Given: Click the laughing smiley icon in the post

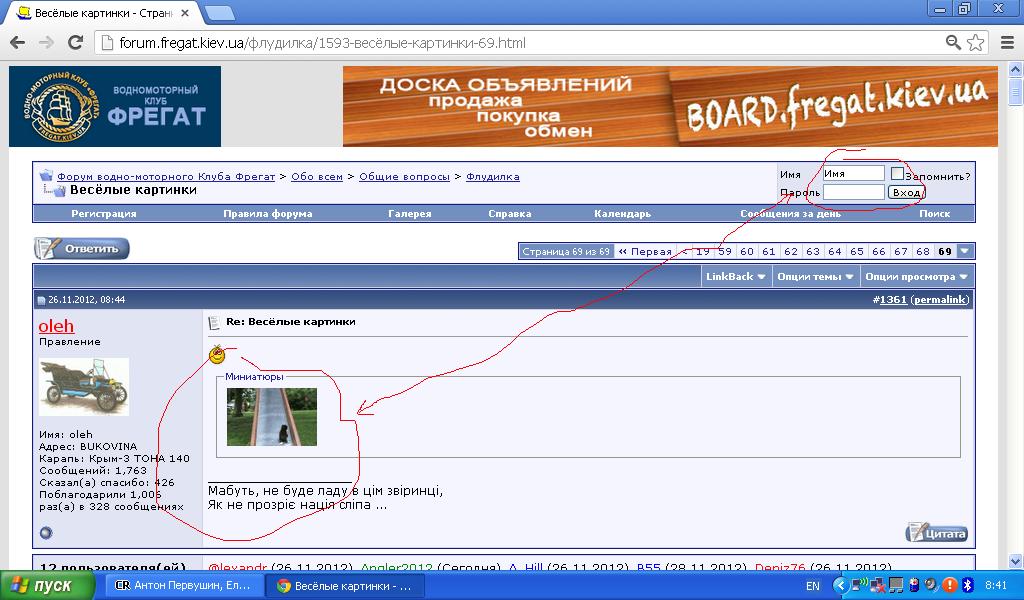Looking at the screenshot, I should click(x=217, y=354).
